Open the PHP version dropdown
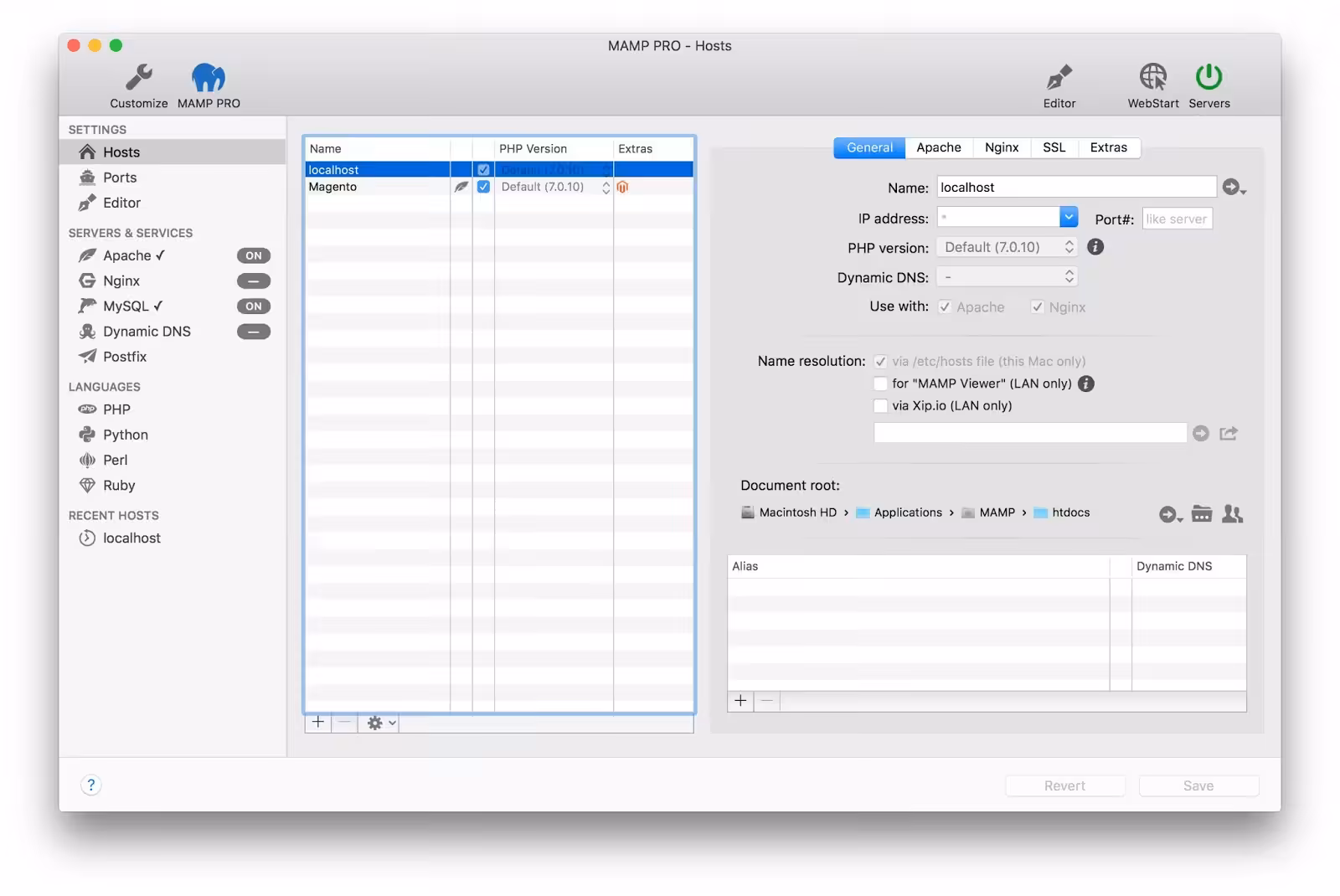The image size is (1340, 896). click(1008, 247)
